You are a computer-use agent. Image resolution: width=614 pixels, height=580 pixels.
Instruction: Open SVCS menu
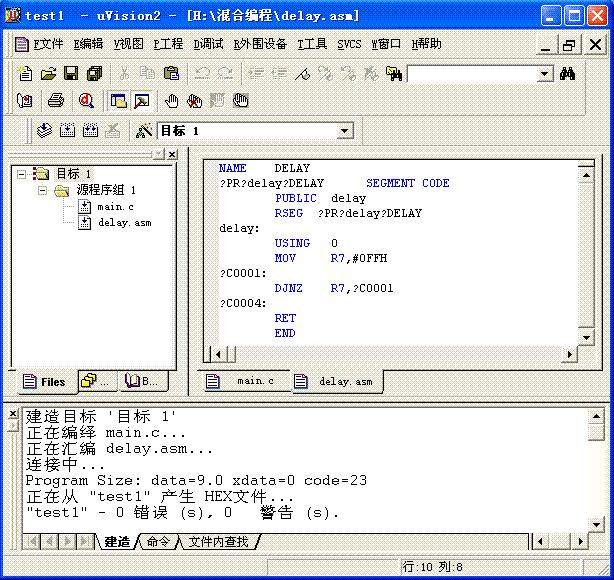pyautogui.click(x=349, y=44)
